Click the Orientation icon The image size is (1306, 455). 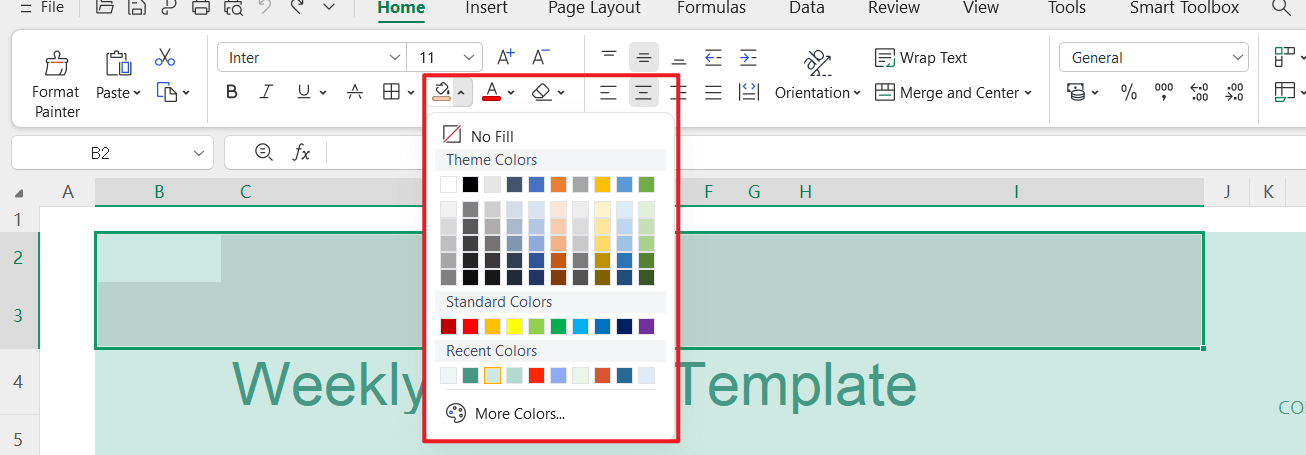(x=817, y=63)
